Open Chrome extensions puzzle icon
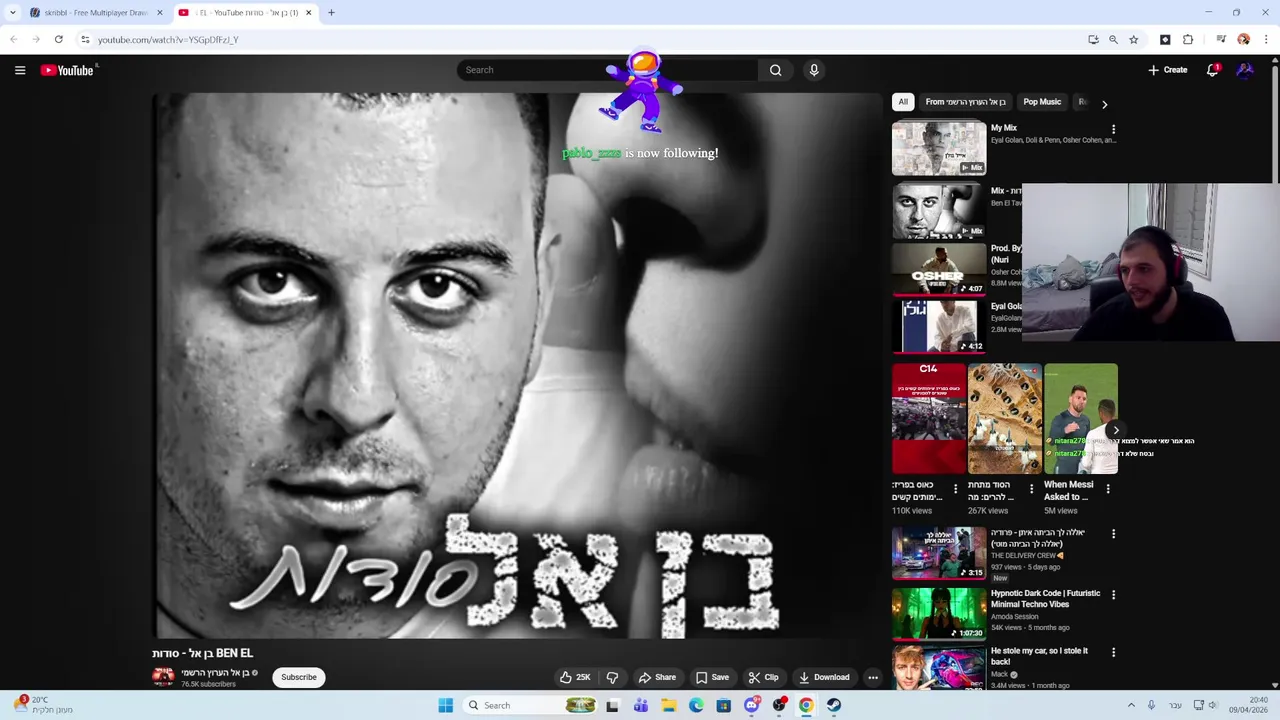 (1188, 39)
